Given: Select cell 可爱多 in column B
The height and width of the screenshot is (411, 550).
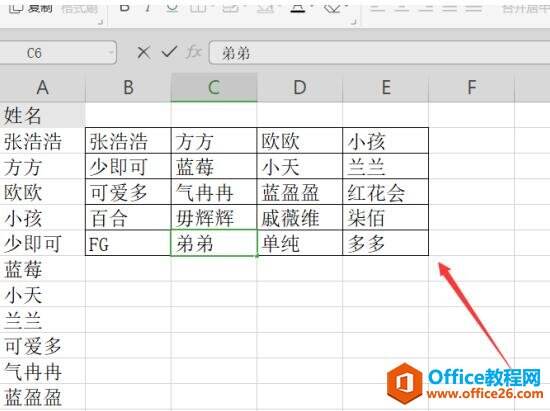Looking at the screenshot, I should point(128,192).
